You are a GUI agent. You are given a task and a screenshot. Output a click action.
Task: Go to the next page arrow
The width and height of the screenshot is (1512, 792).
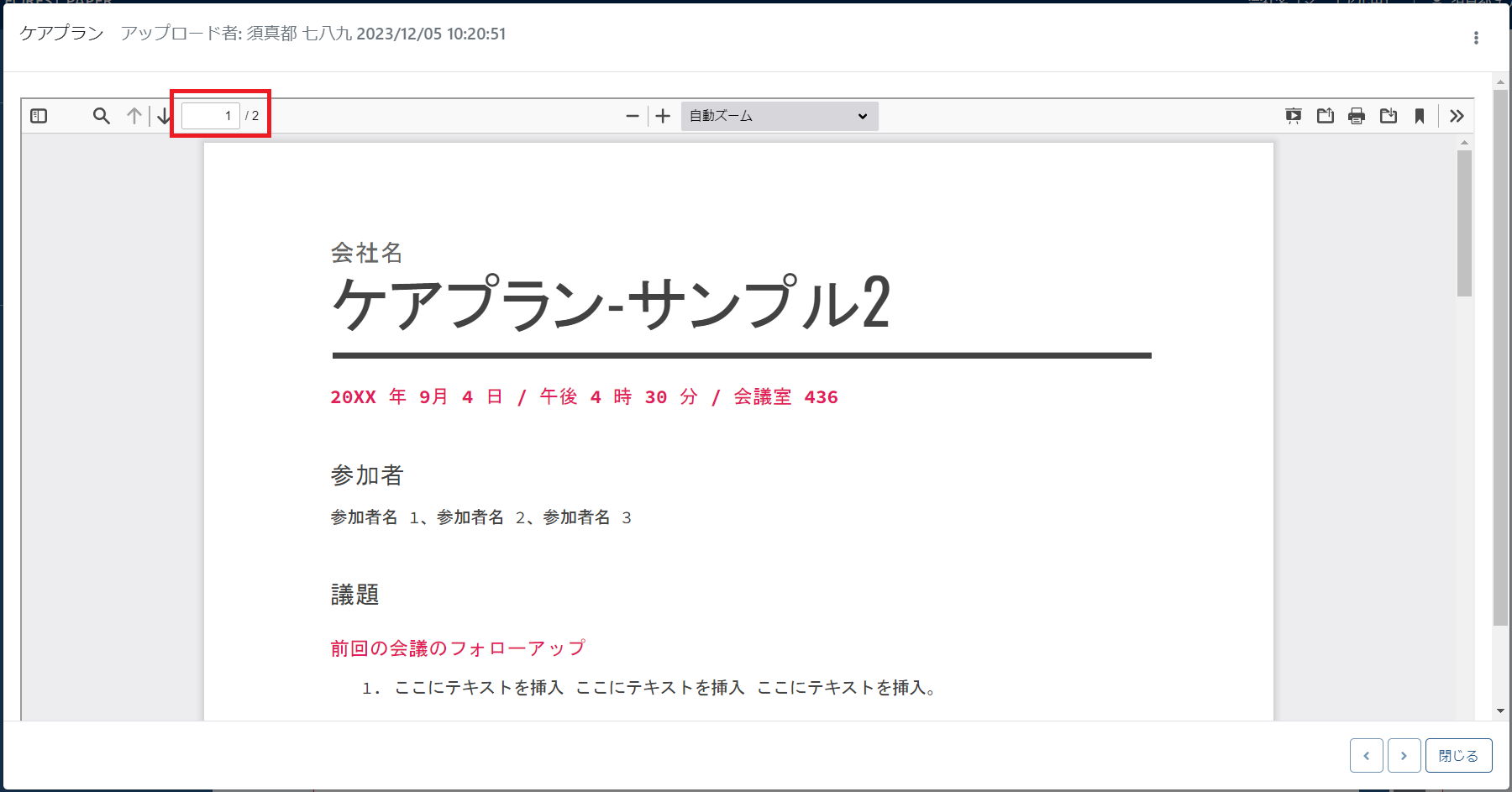(x=164, y=116)
